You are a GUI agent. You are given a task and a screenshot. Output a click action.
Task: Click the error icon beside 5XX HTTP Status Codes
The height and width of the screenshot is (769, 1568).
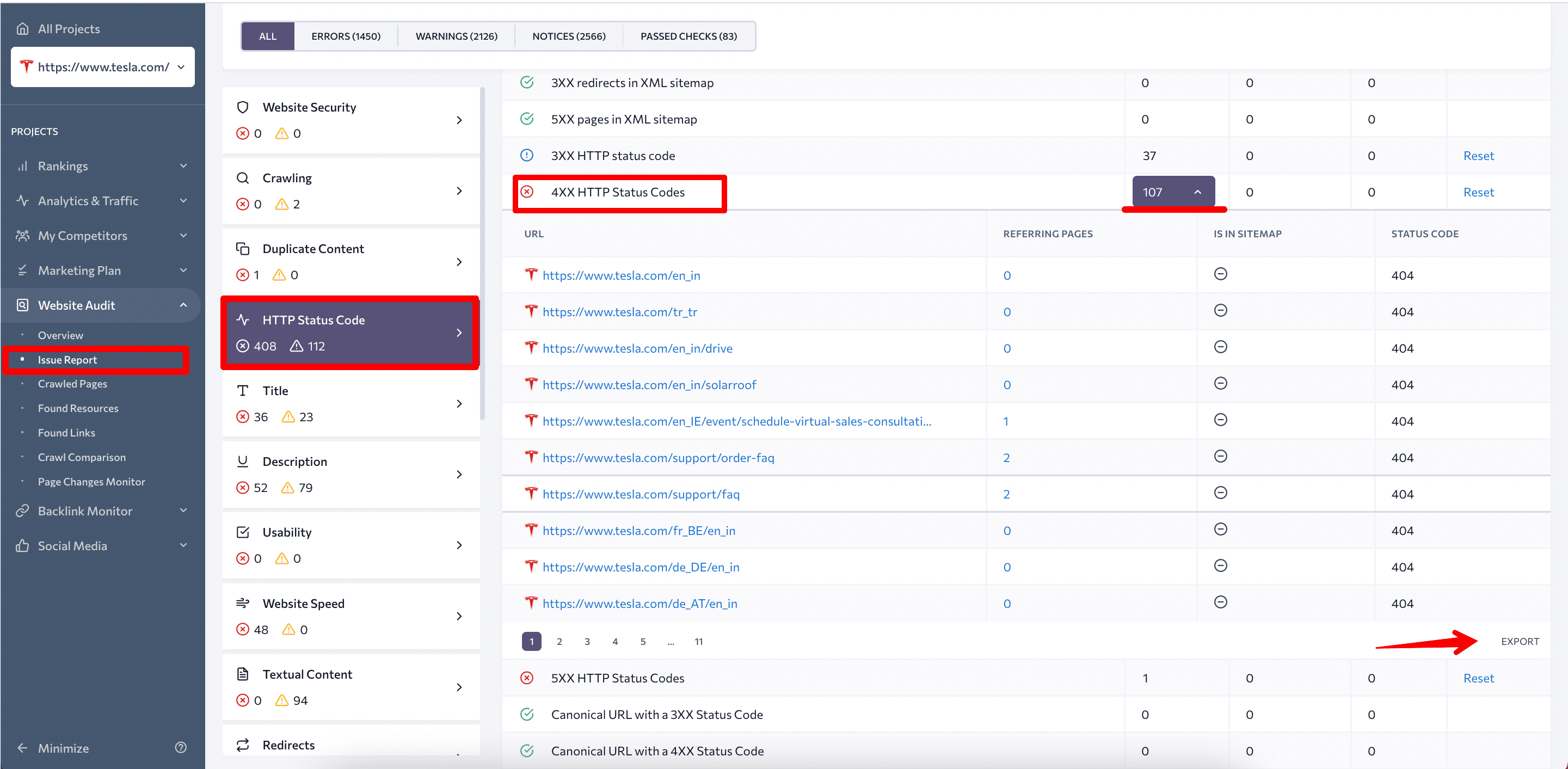527,678
